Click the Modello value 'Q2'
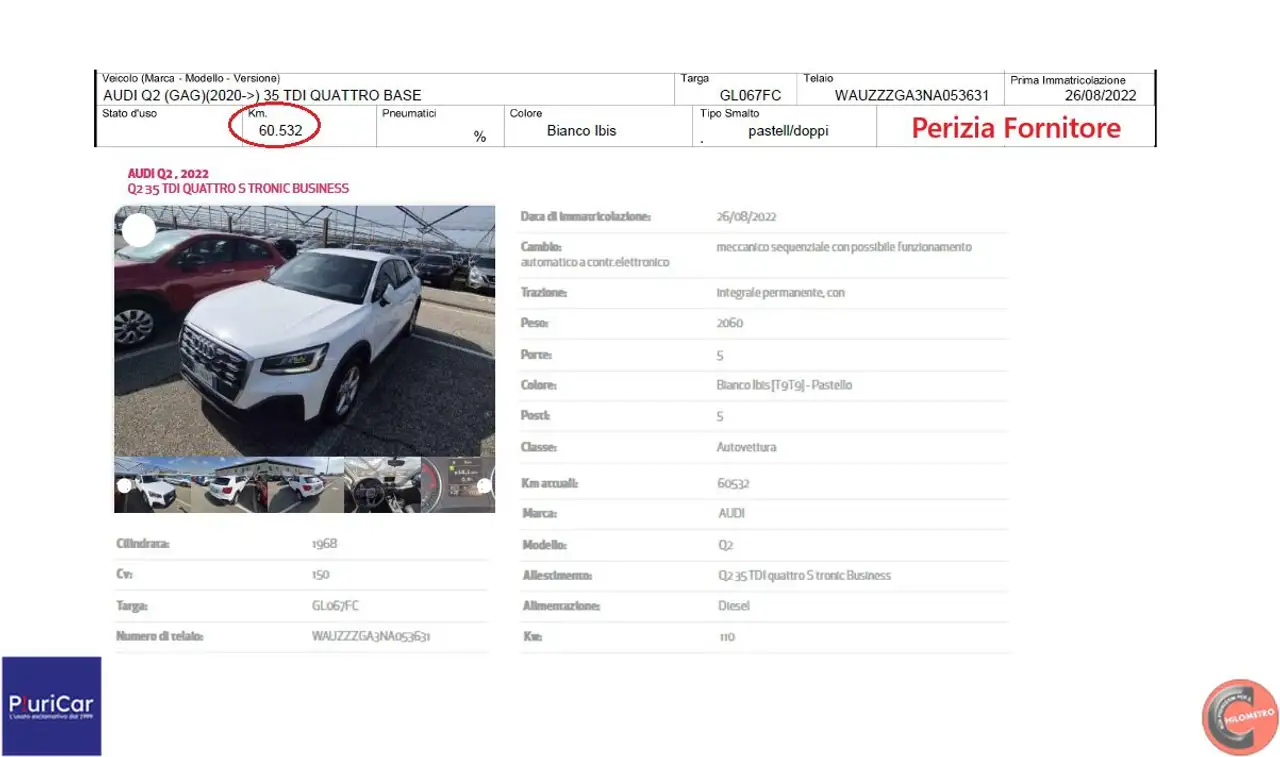This screenshot has width=1280, height=757. pyautogui.click(x=725, y=546)
